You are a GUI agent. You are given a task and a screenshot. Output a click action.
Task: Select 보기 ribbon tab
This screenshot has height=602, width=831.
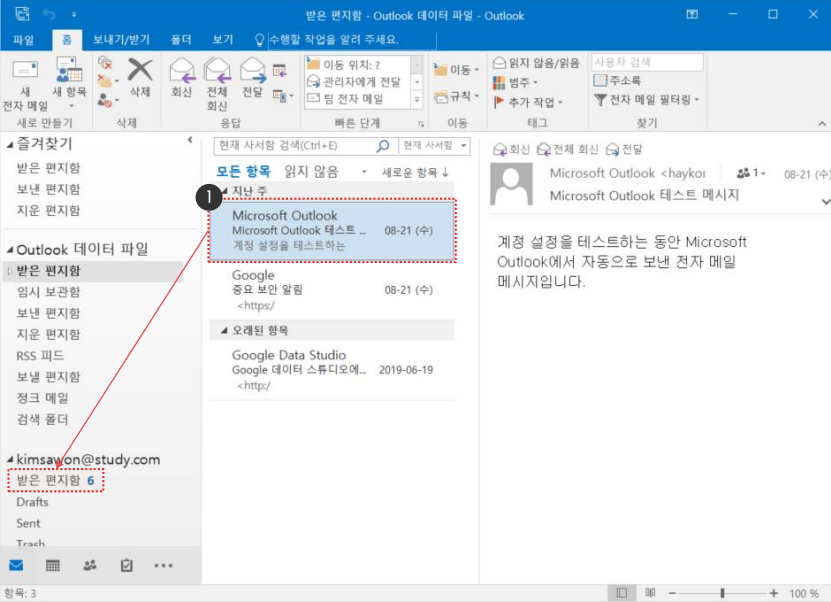coord(223,40)
